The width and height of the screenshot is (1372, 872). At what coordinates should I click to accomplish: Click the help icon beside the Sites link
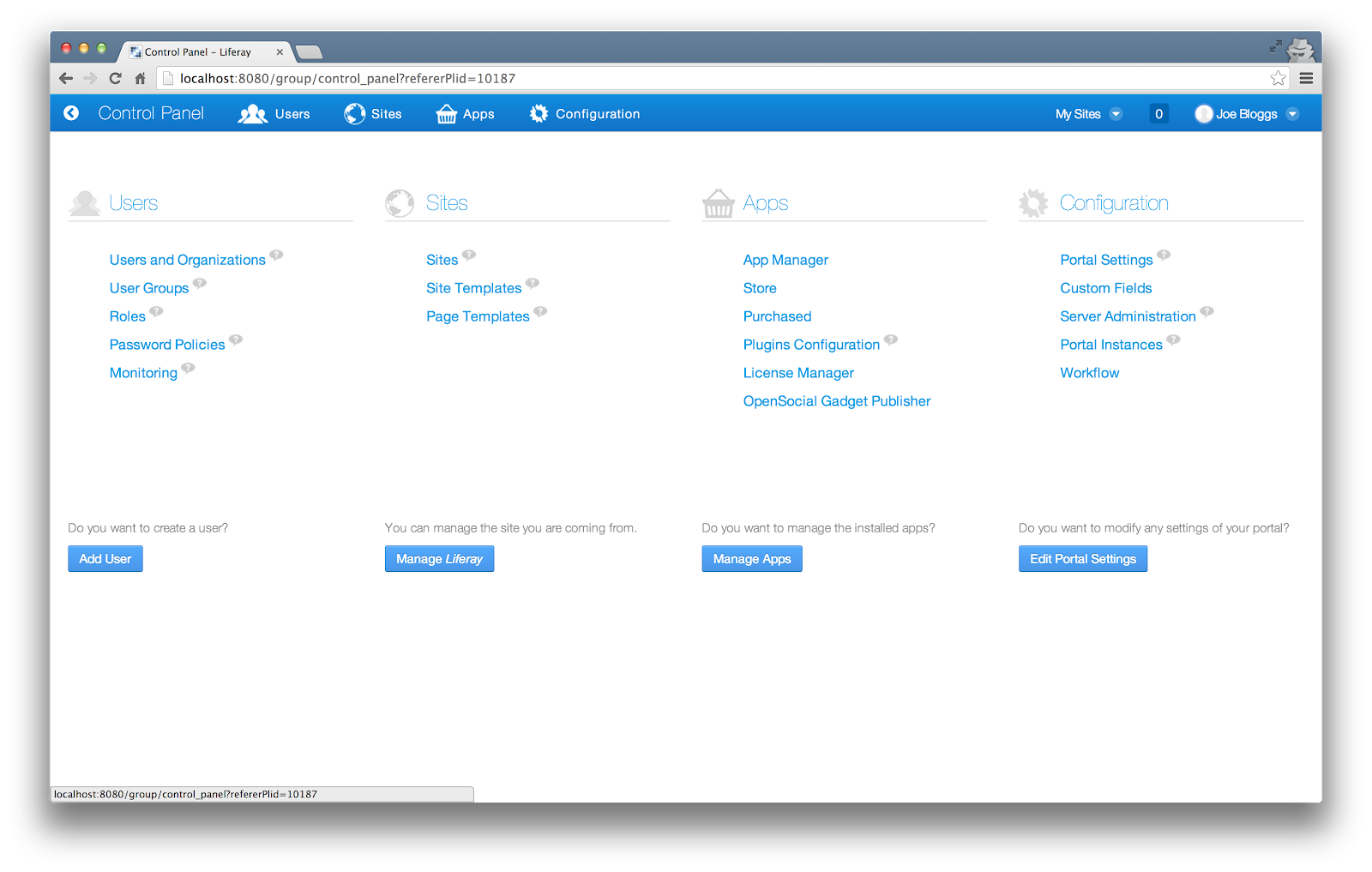[x=469, y=255]
